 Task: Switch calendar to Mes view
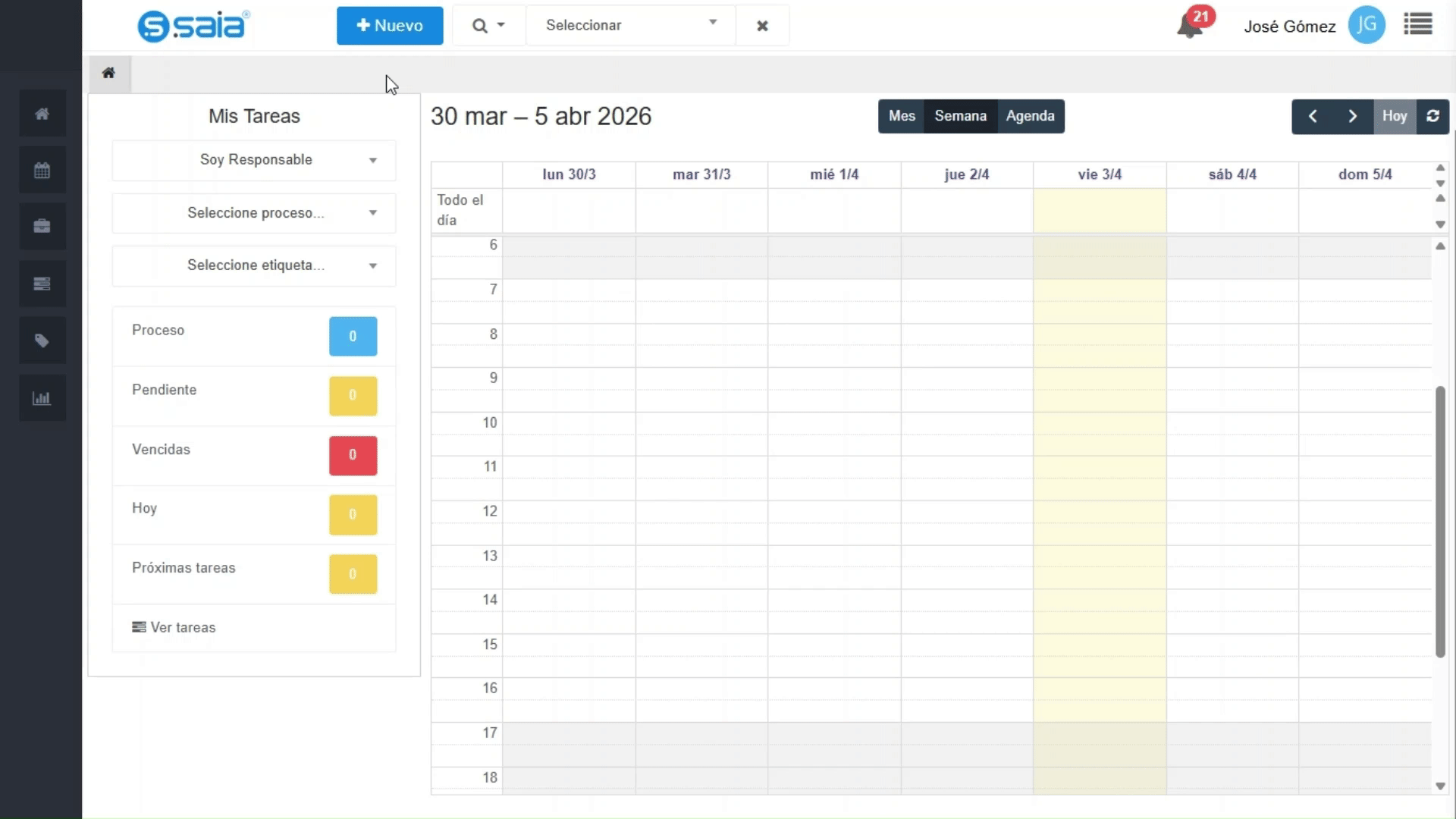tap(902, 116)
